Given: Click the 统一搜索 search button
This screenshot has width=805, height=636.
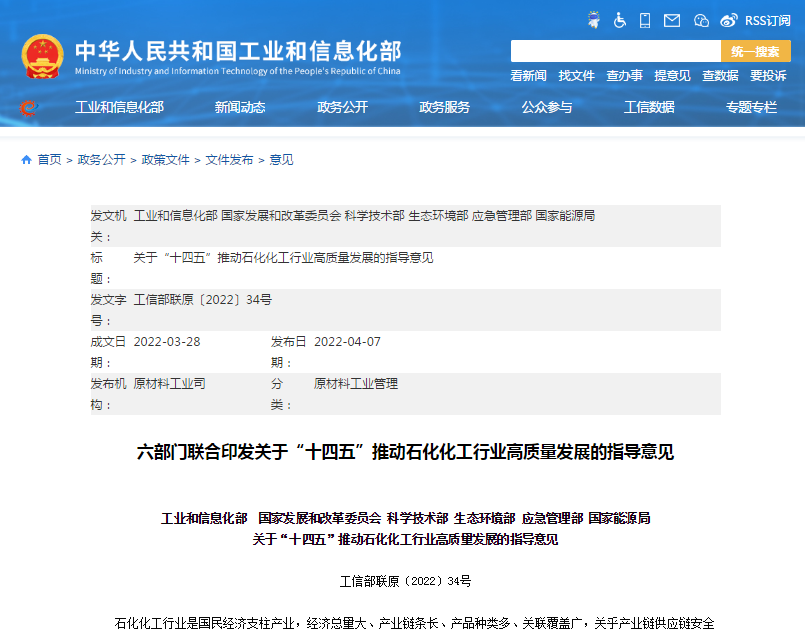Looking at the screenshot, I should coord(756,50).
